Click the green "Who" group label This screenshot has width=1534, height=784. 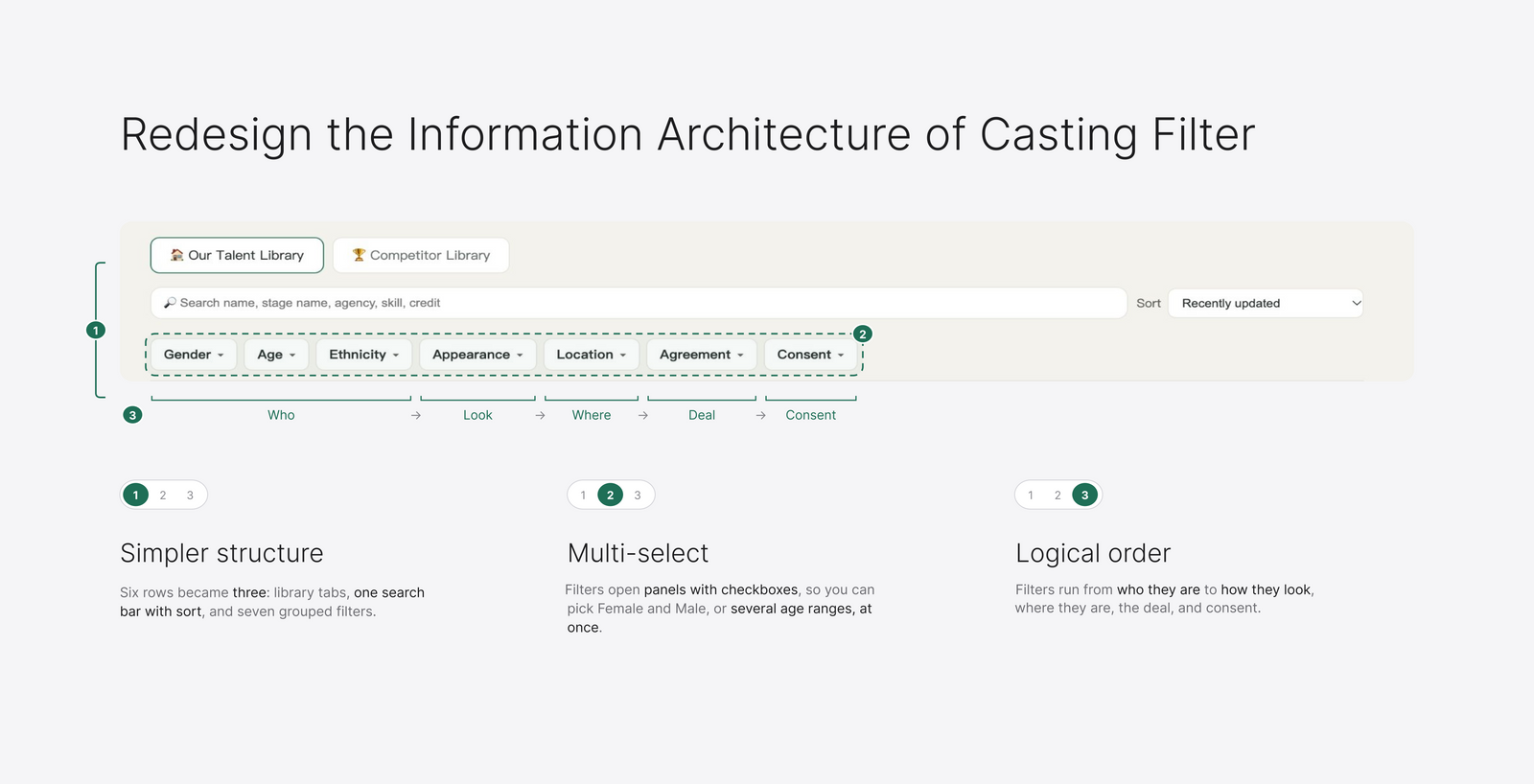tap(281, 415)
